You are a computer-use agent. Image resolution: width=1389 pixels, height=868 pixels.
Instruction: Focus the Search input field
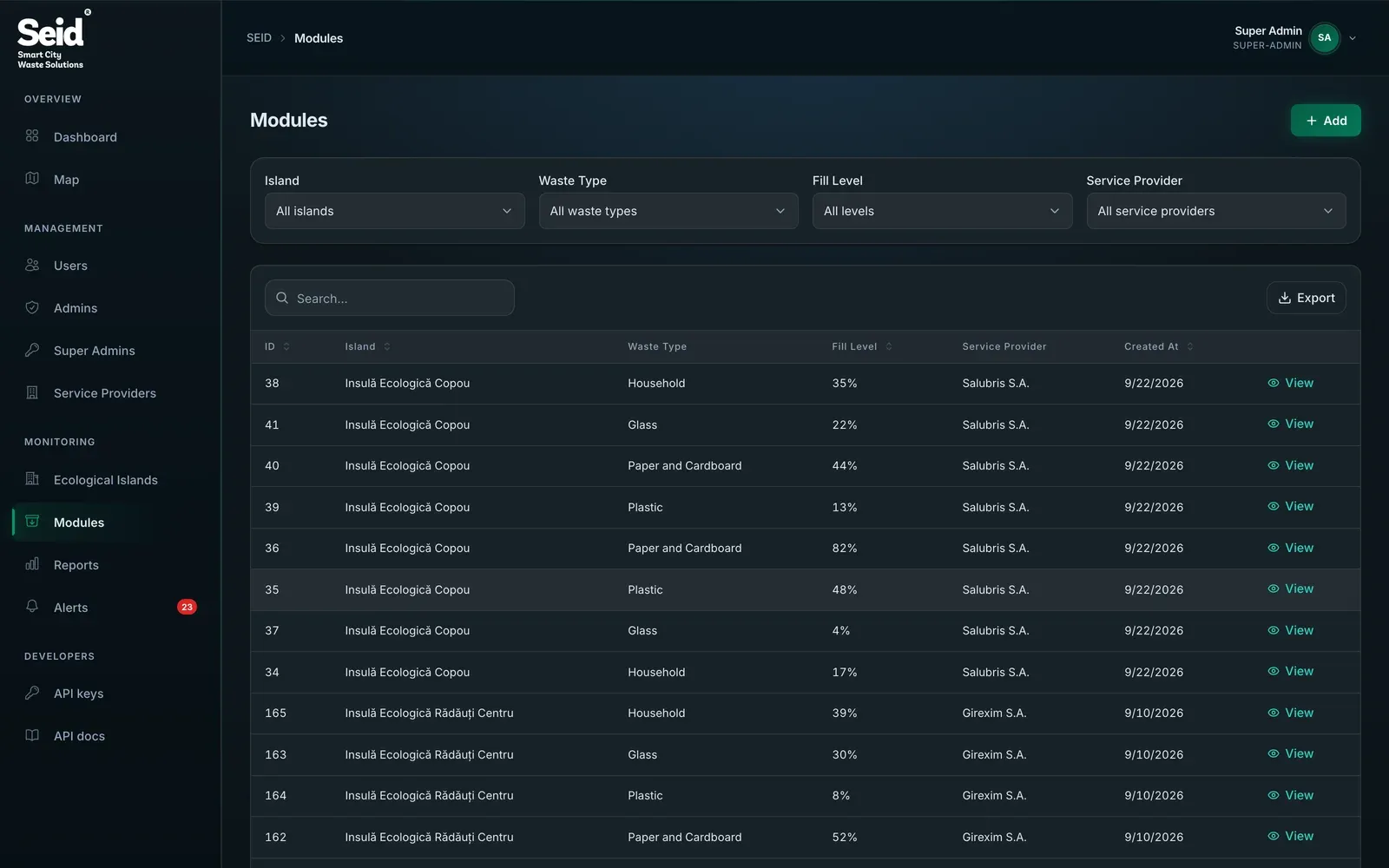[x=390, y=298]
